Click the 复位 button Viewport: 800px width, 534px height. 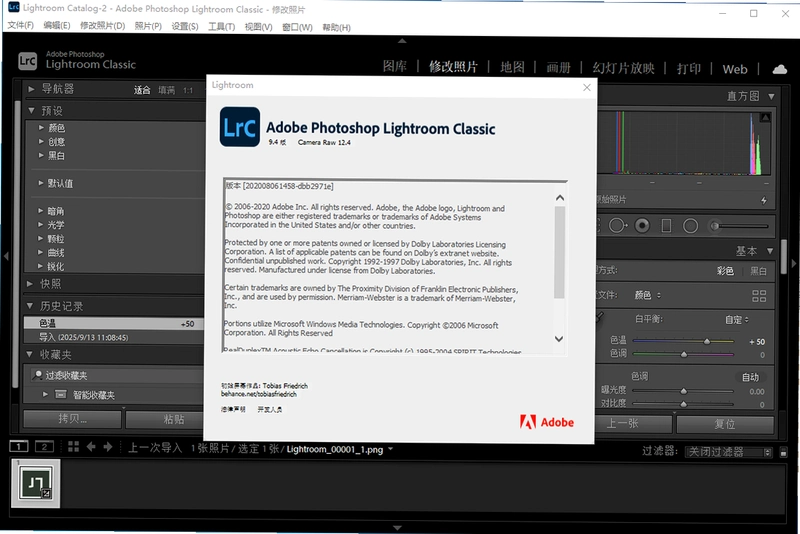click(x=725, y=424)
